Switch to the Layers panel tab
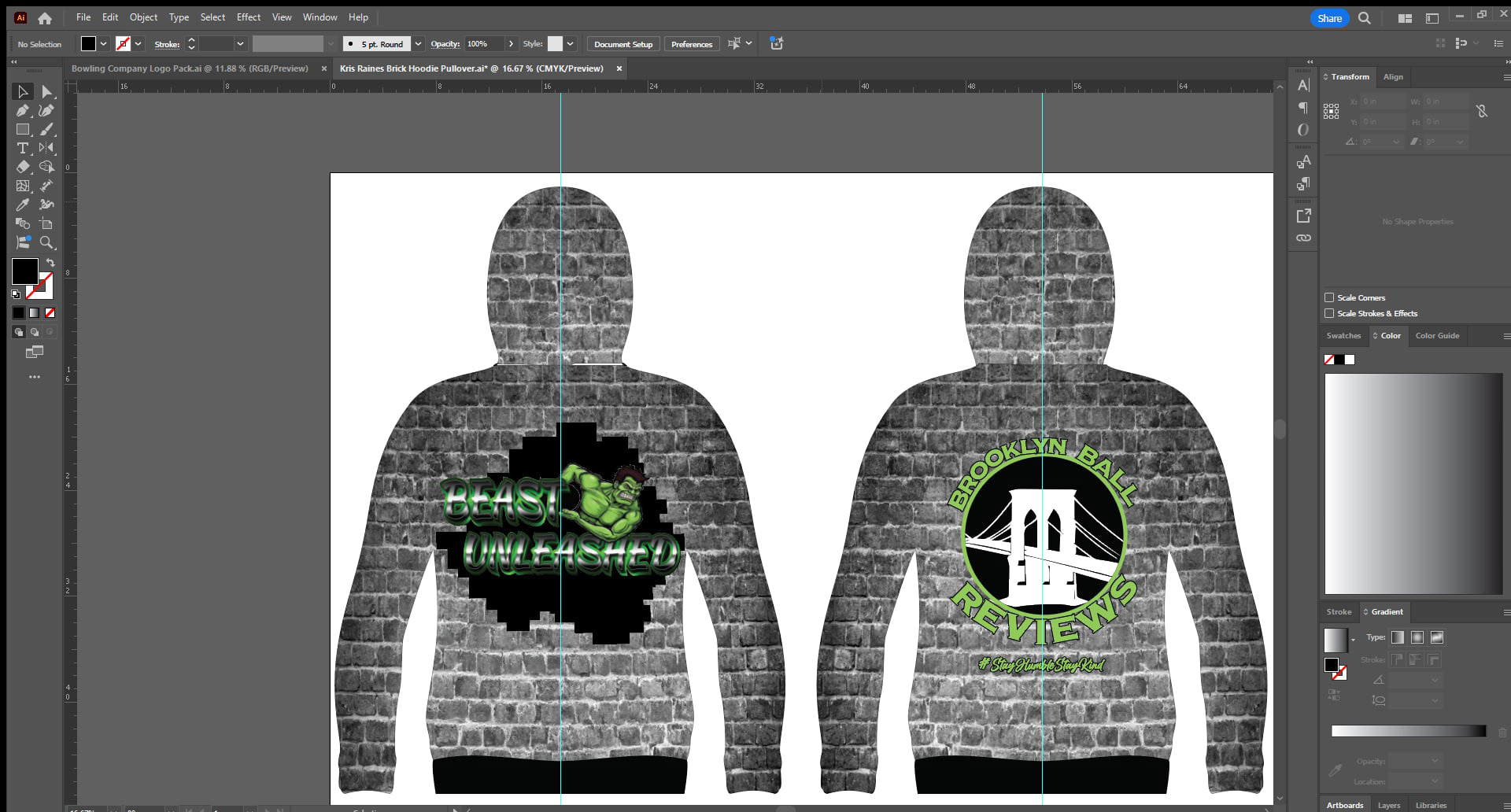This screenshot has height=812, width=1511. (1389, 805)
